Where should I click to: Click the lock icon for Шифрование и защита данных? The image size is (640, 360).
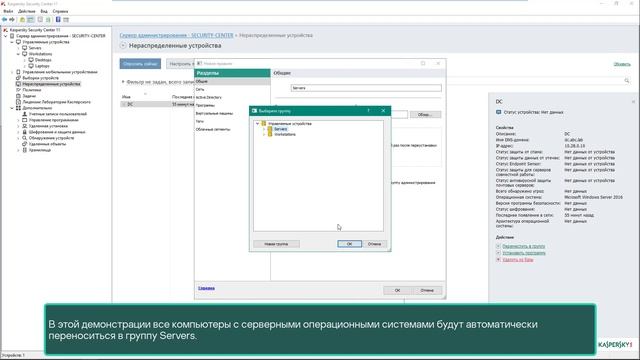point(24,132)
